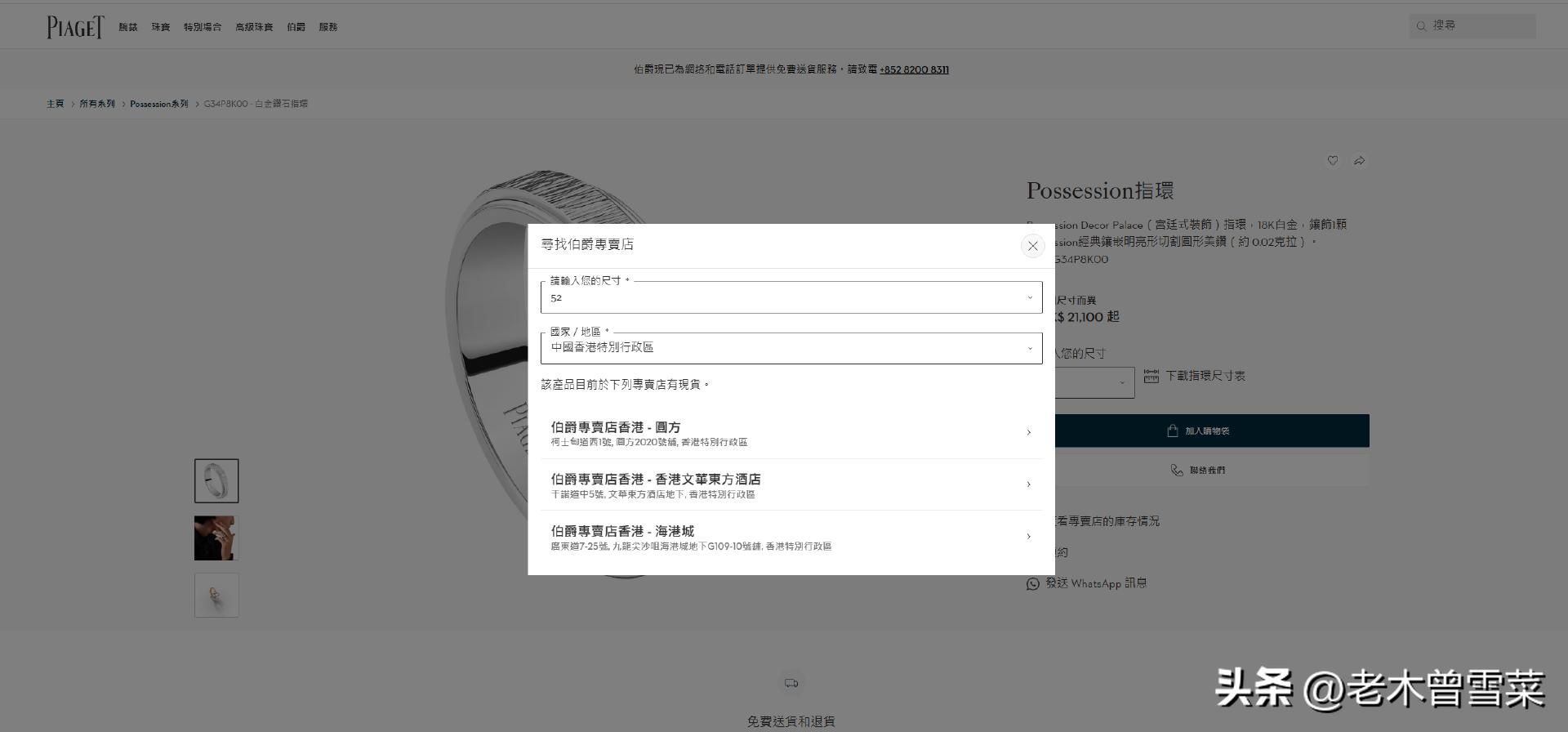1568x732 pixels.
Task: Select the 香港文華東方酒店 boutique row
Action: [x=791, y=484]
